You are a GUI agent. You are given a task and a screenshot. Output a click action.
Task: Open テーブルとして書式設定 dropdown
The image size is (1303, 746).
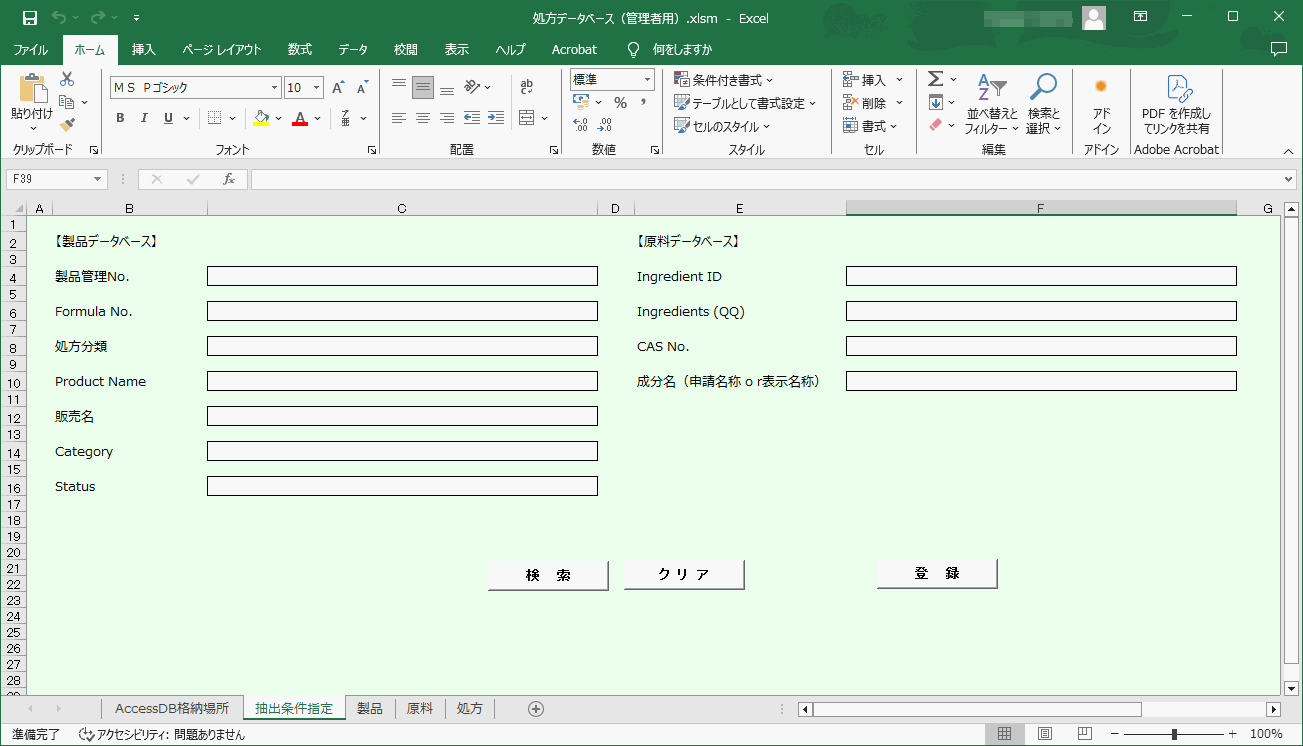tap(745, 103)
